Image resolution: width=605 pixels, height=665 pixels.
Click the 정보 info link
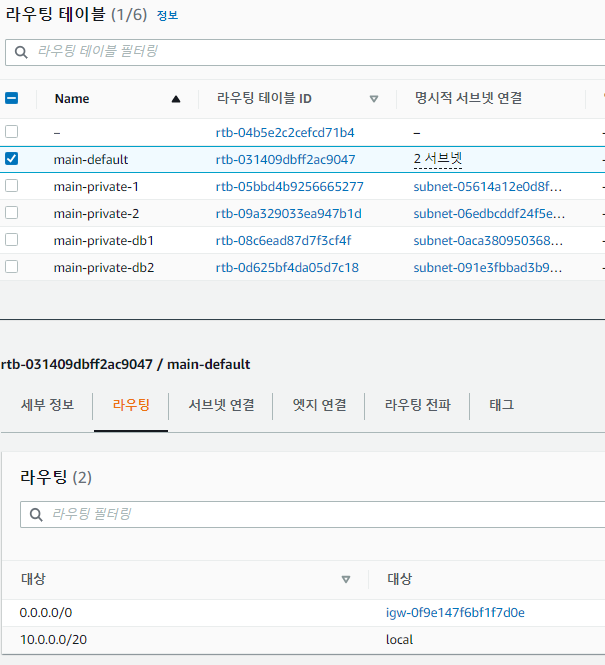pos(167,16)
